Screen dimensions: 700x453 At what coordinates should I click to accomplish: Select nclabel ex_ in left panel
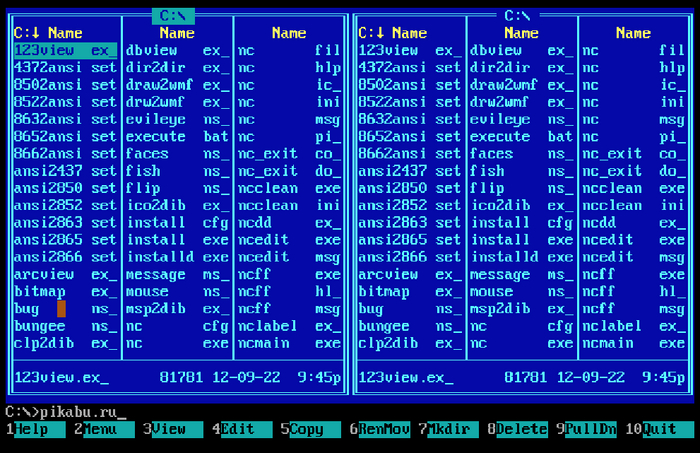[x=289, y=326]
